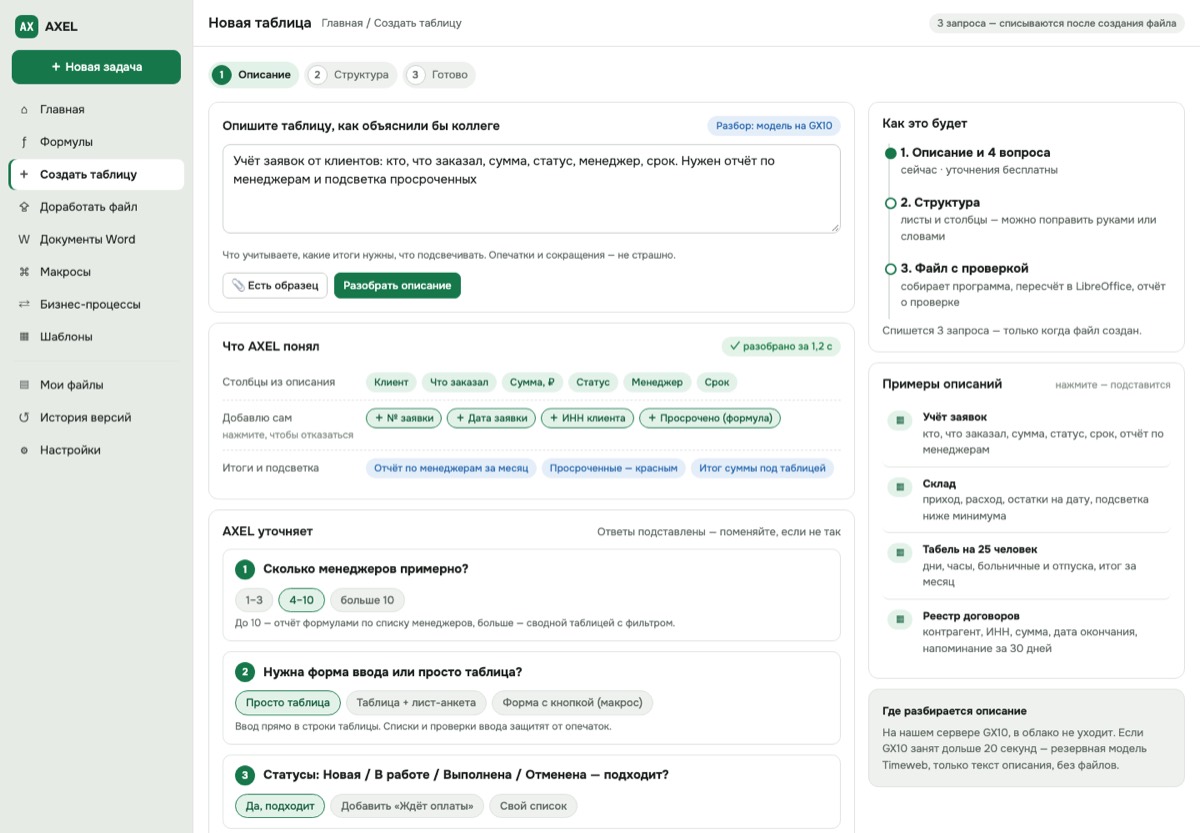Click the history icon beside История версий
Image resolution: width=1200 pixels, height=833 pixels.
[x=24, y=418]
